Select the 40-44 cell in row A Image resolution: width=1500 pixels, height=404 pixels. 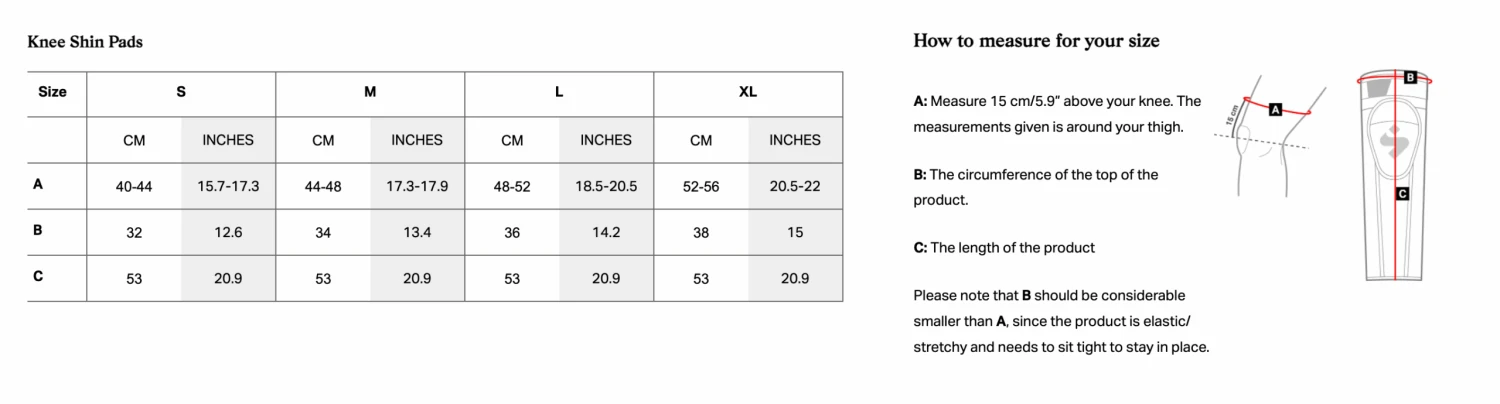[134, 187]
